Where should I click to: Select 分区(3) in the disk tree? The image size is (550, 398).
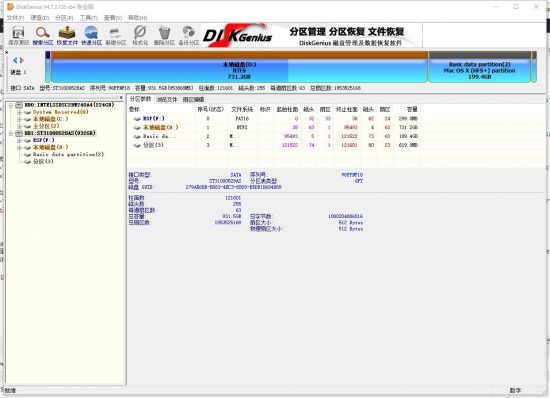[43, 162]
